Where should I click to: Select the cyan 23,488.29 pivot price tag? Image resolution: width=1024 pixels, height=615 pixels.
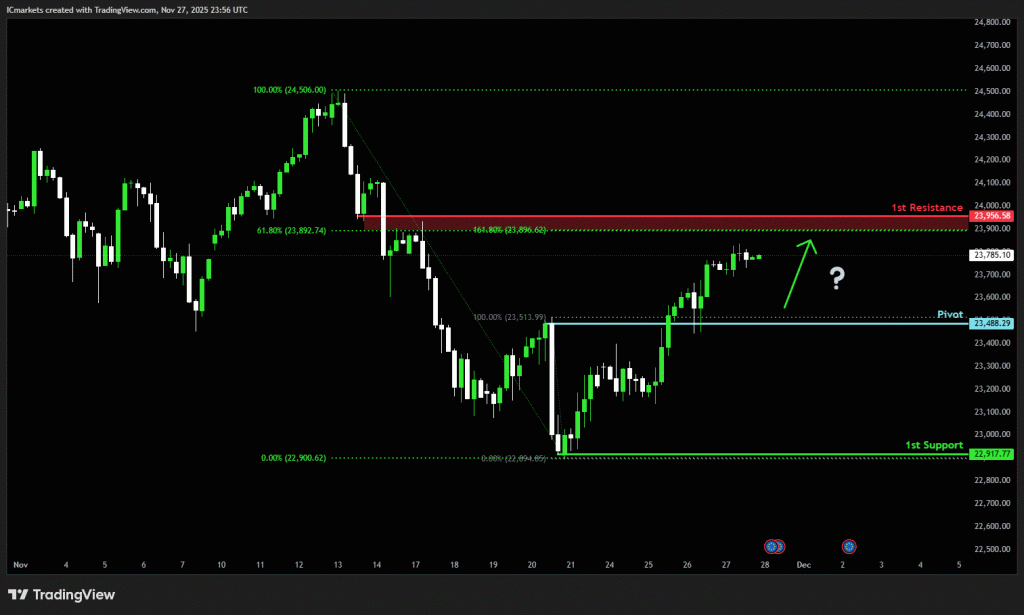[x=992, y=323]
